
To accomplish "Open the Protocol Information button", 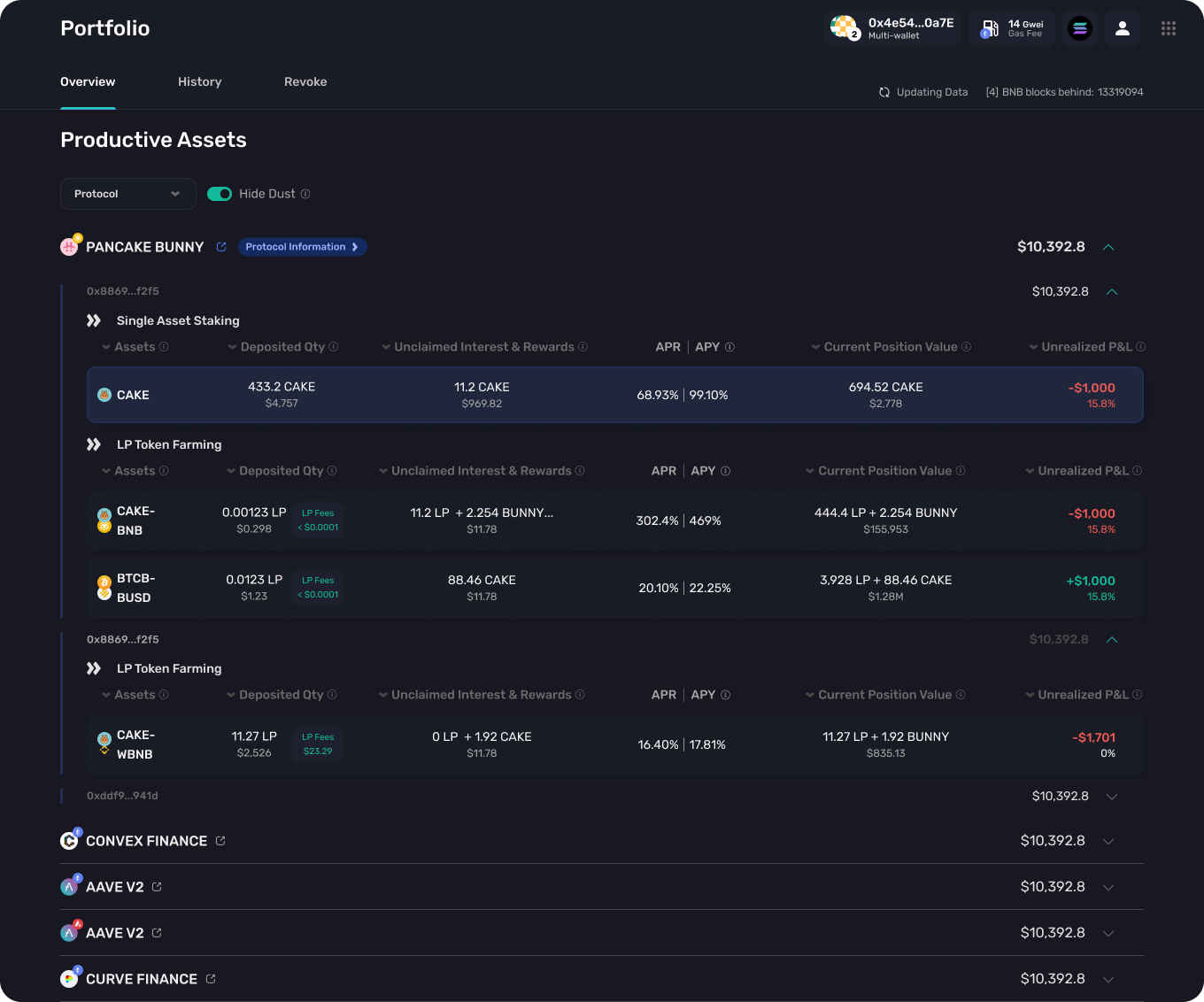I will point(302,247).
